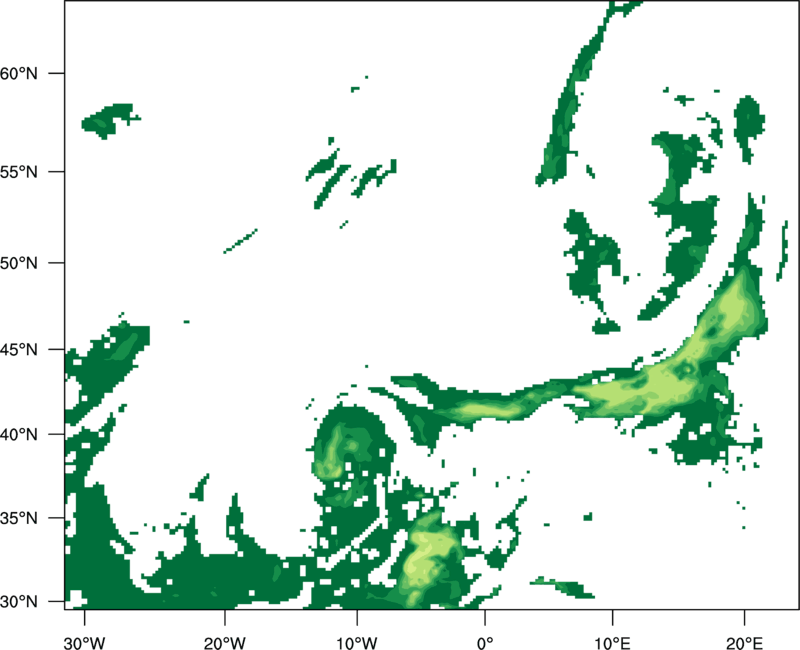The width and height of the screenshot is (800, 650).
Task: Click the 45°N latitude label
Action: [19, 349]
